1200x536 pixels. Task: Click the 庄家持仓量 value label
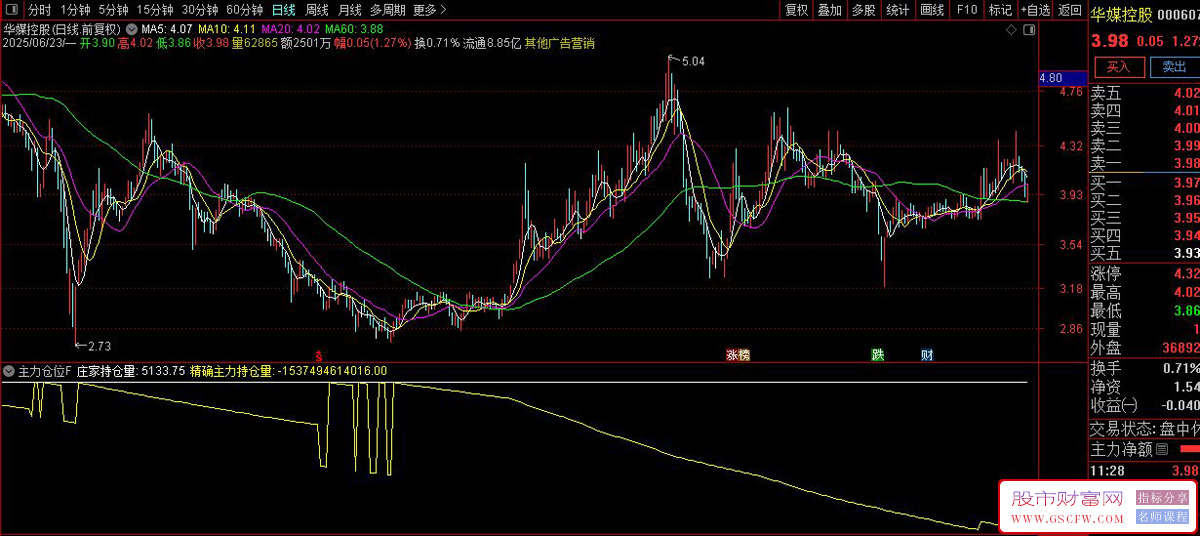click(131, 371)
